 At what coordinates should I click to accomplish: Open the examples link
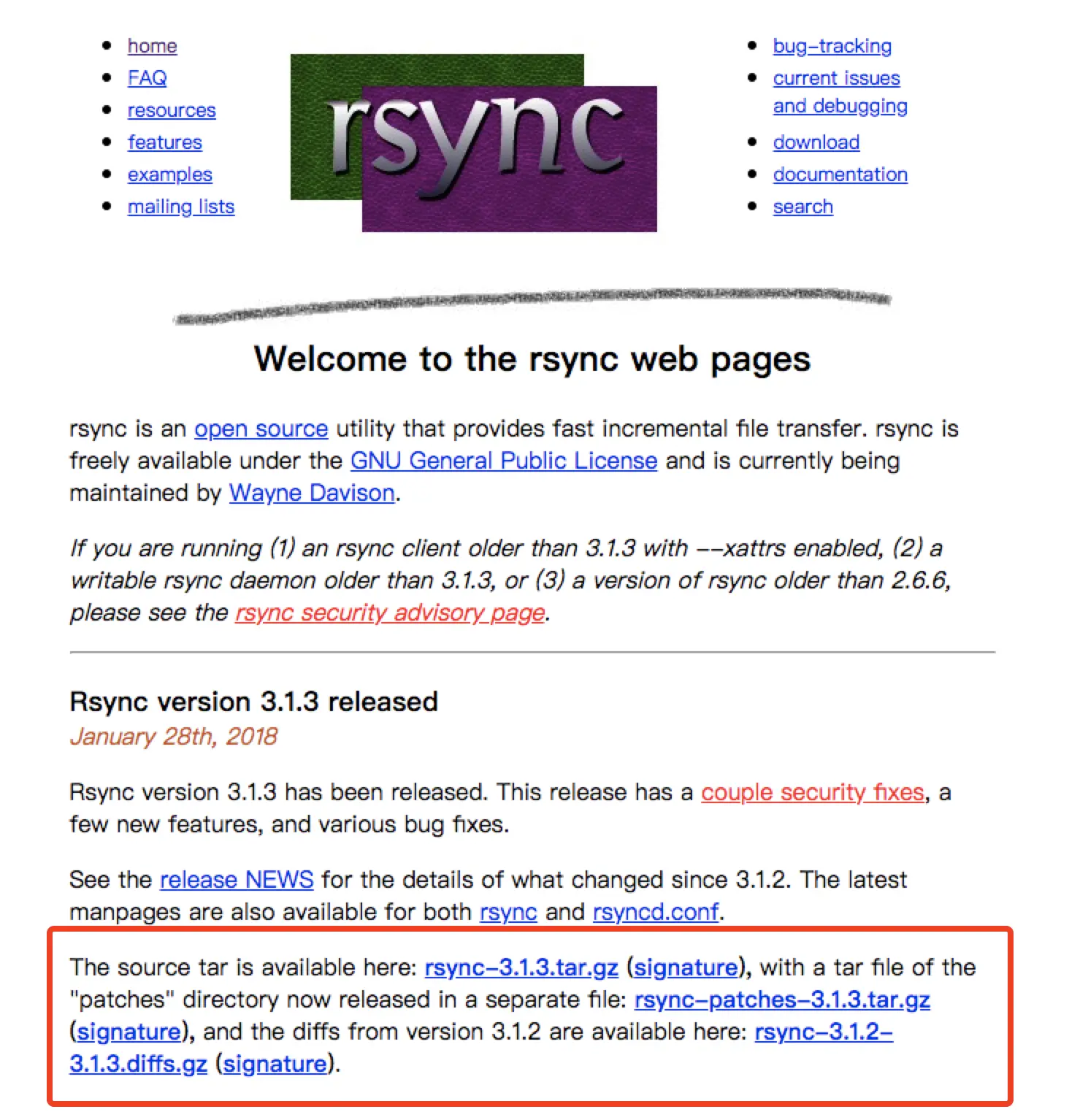coord(169,174)
